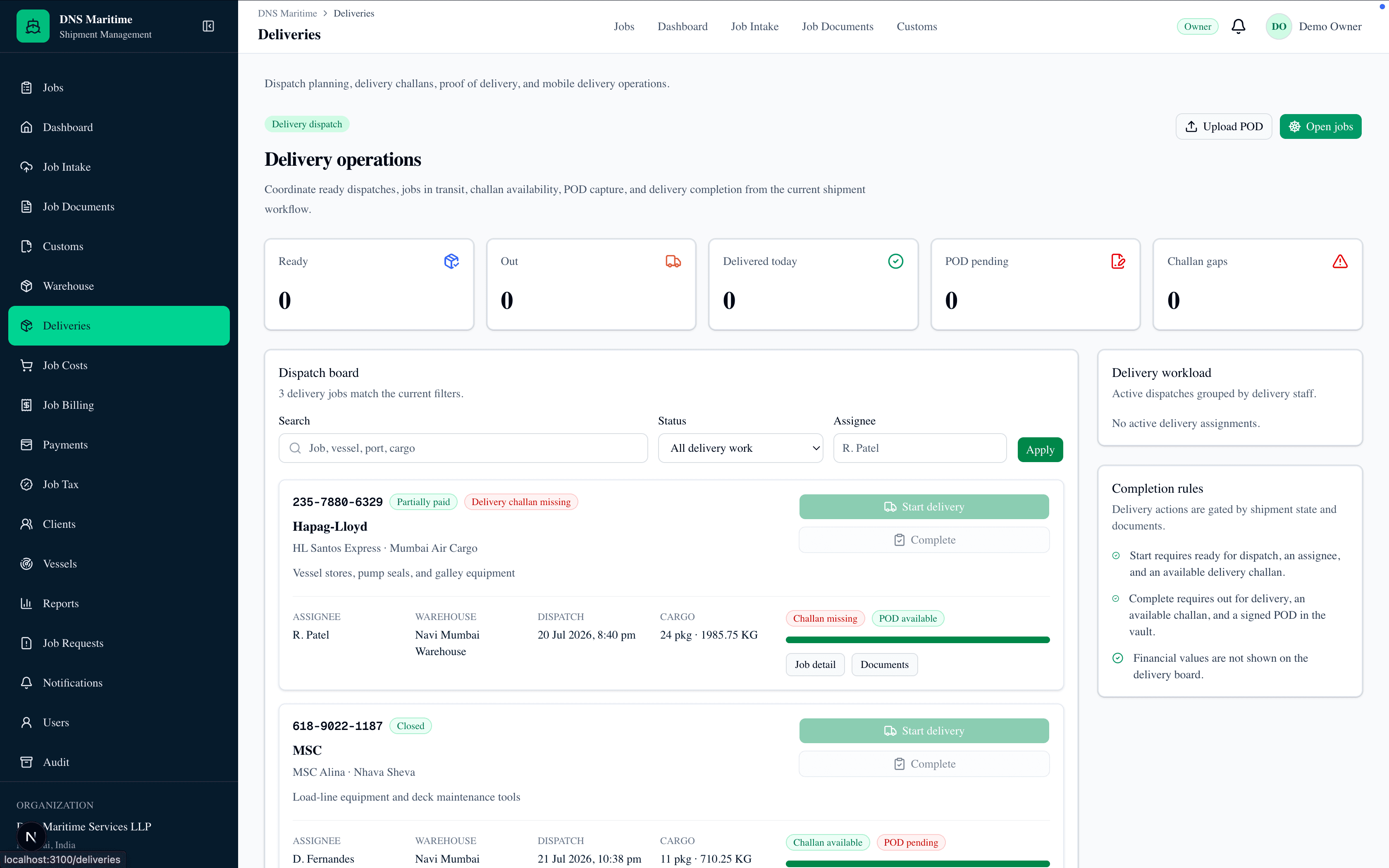Apply the dispatch board filters

click(1040, 450)
